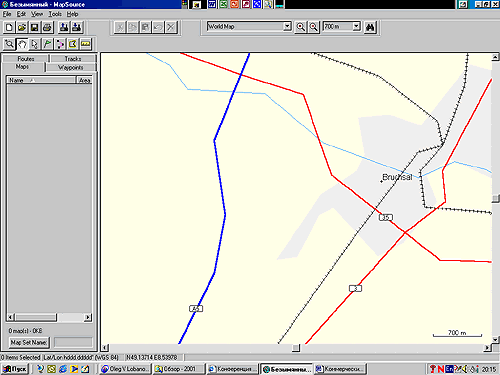The height and width of the screenshot is (375, 500).
Task: Expand the World Map dropdown
Action: (x=287, y=26)
